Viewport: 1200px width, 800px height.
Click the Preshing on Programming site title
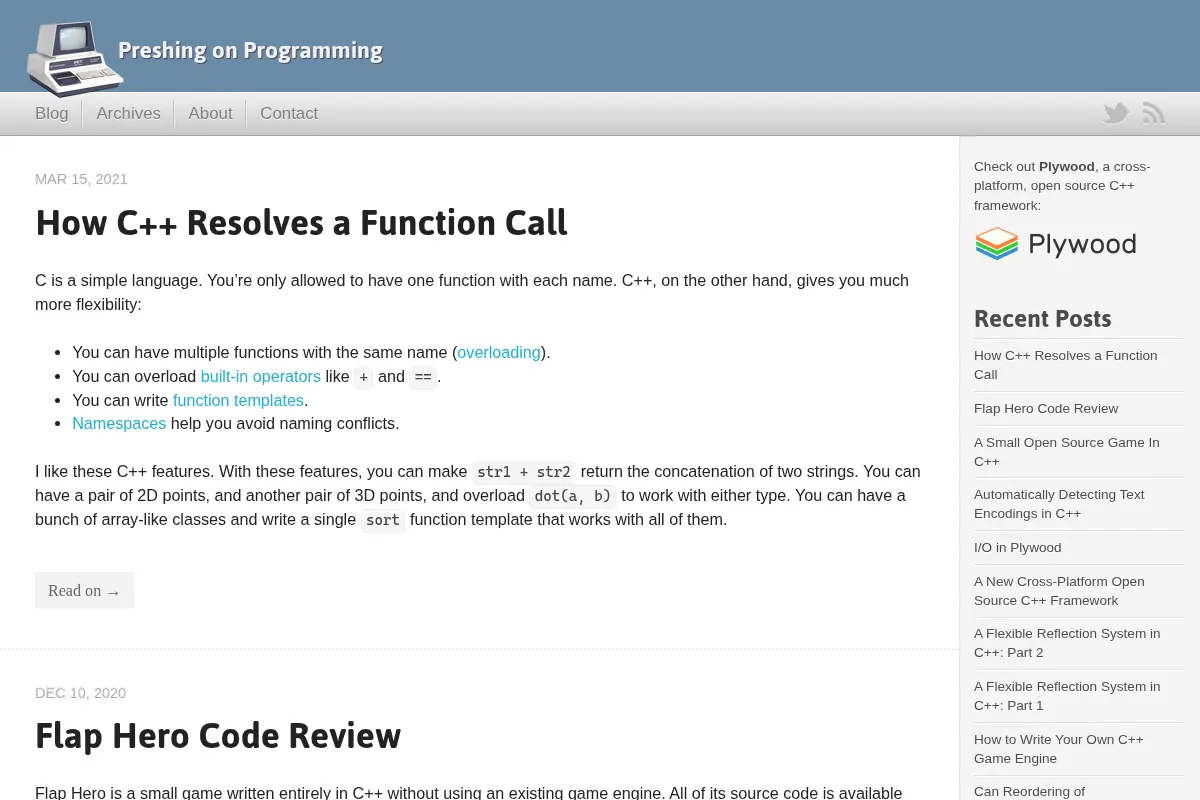pos(250,50)
